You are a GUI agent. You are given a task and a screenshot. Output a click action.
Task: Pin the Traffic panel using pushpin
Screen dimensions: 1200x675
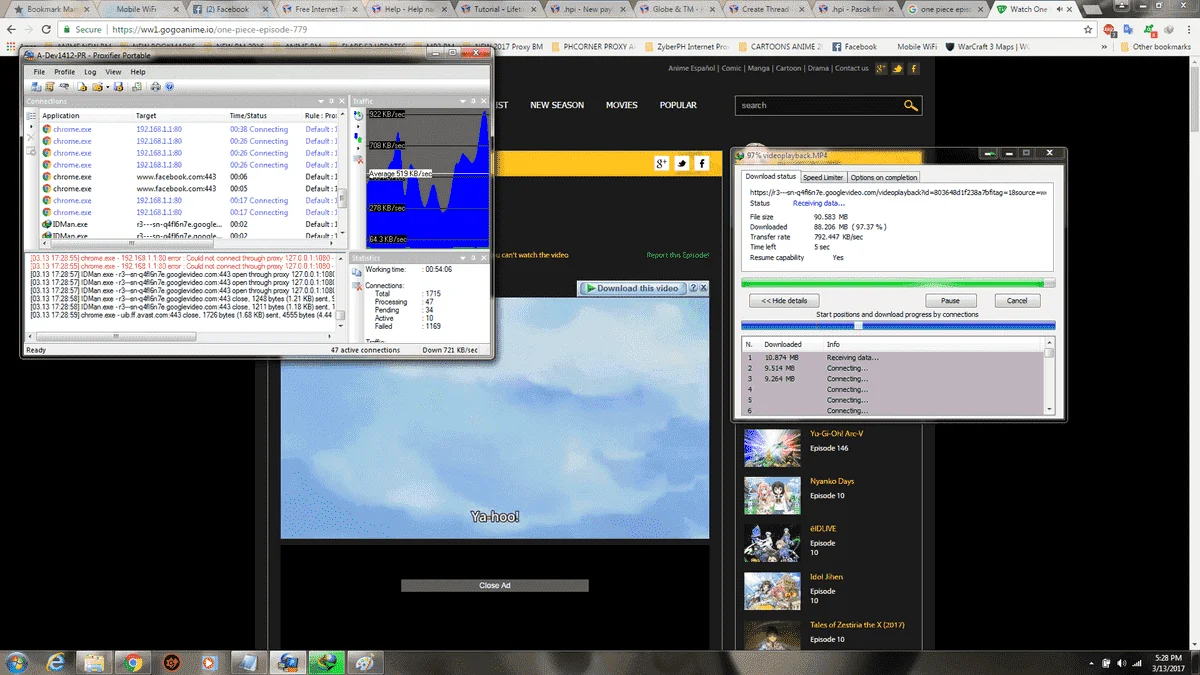474,101
